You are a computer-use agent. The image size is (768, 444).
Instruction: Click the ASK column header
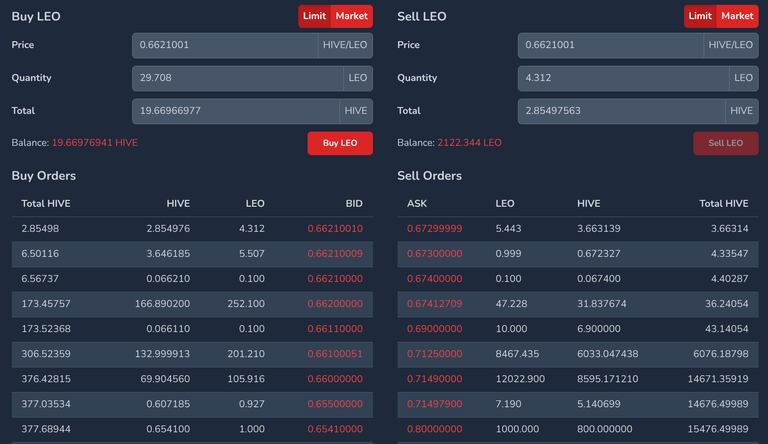[417, 203]
